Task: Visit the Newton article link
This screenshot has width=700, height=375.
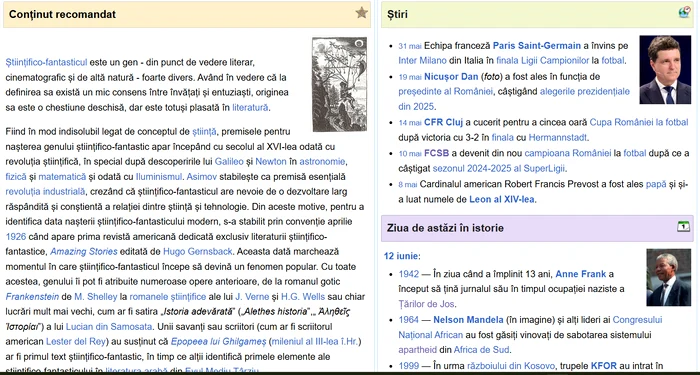Action: (271, 161)
